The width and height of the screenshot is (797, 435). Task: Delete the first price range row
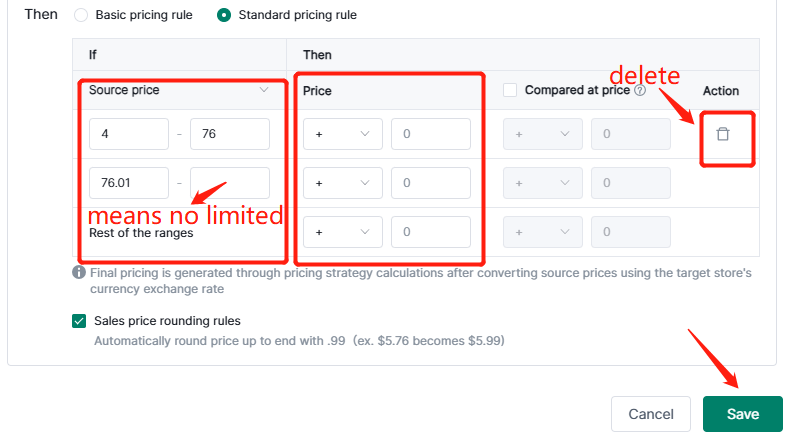[722, 134]
